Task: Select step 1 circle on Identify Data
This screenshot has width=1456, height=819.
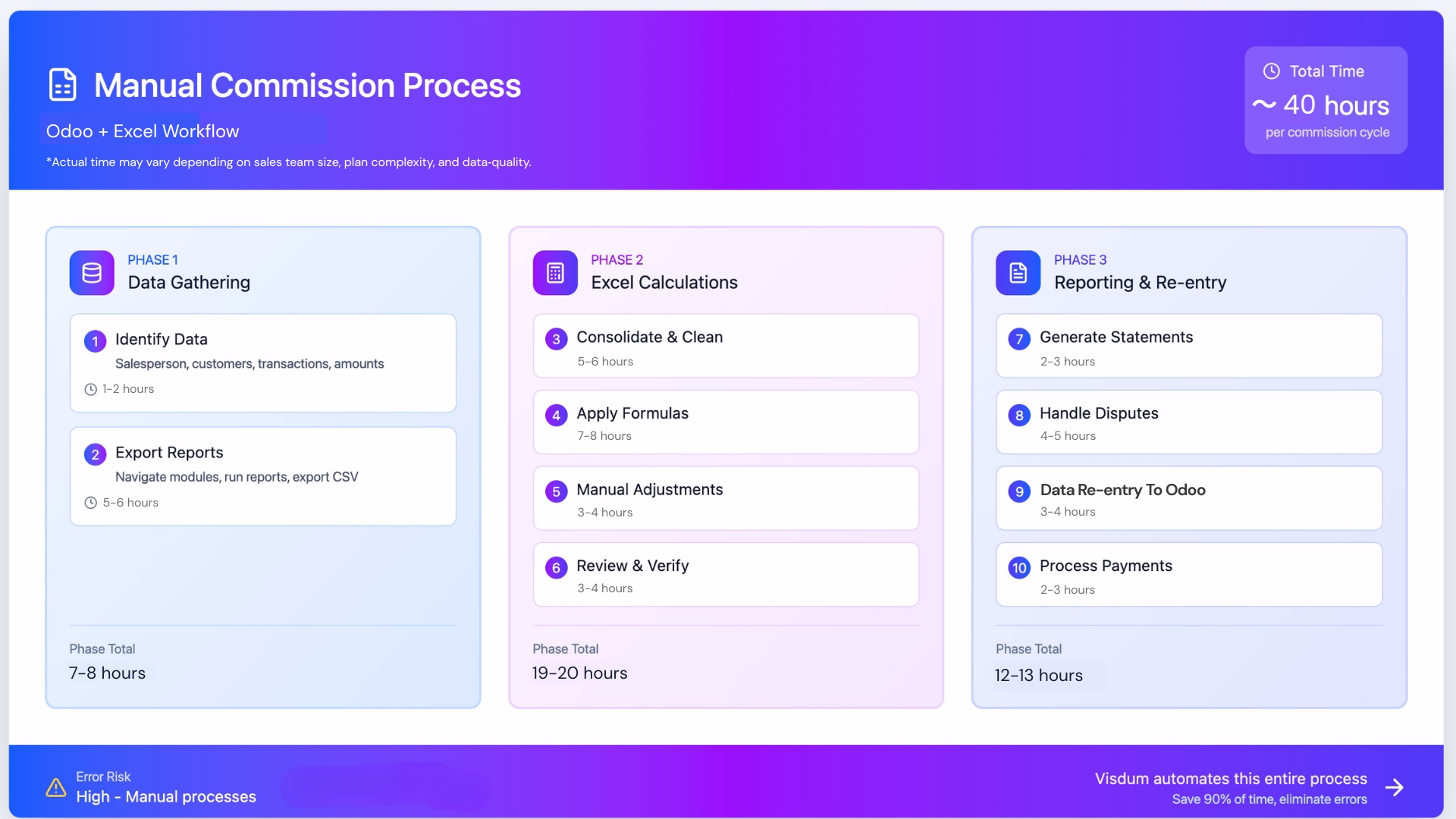Action: coord(95,341)
